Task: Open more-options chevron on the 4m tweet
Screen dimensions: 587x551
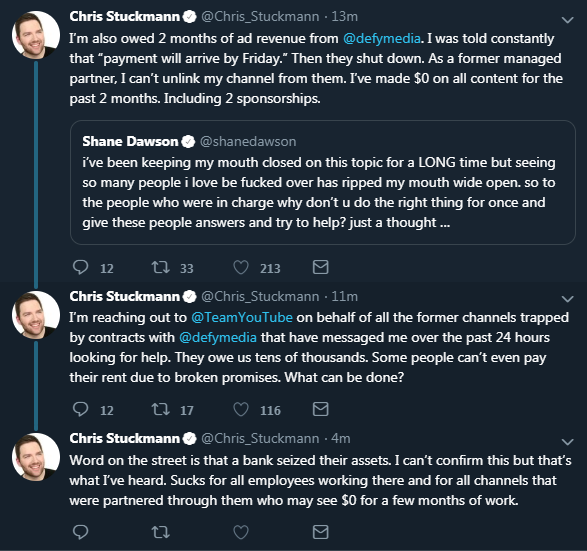Action: coord(568,442)
